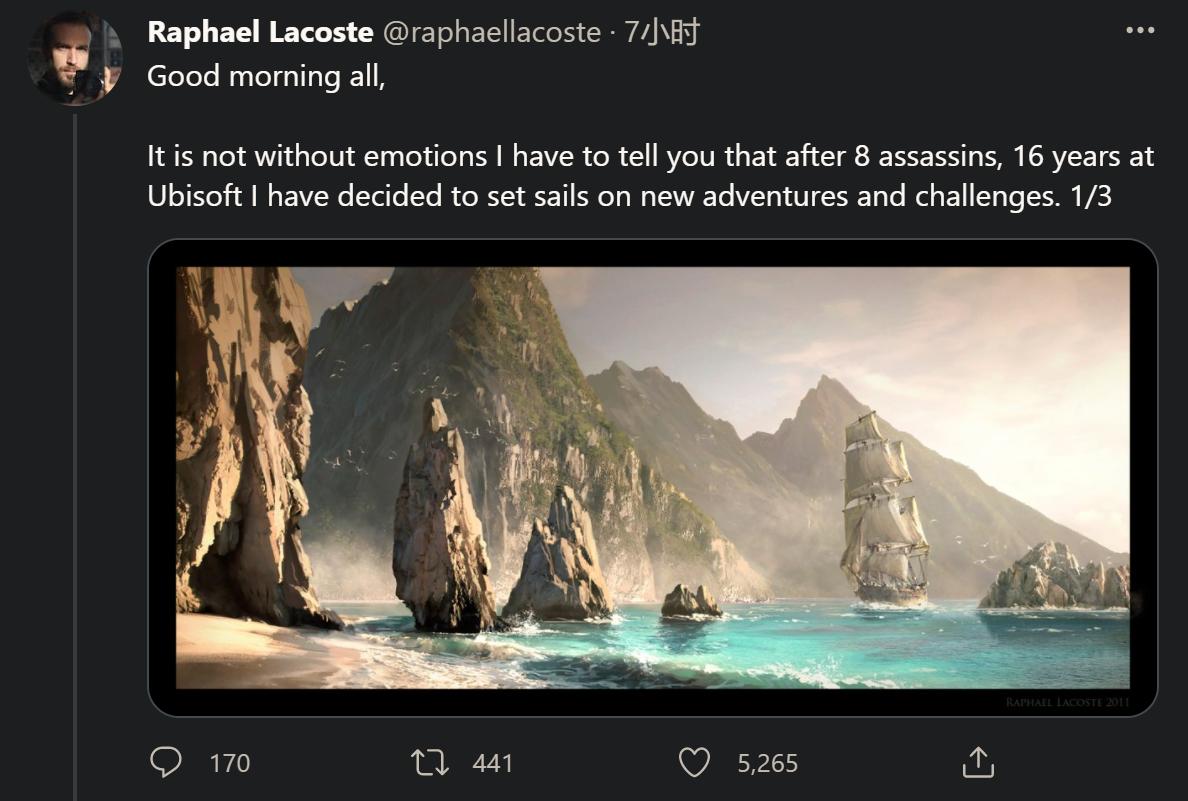Open the Raphael Lacoste display name link
Viewport: 1188px width, 801px height.
click(x=260, y=32)
